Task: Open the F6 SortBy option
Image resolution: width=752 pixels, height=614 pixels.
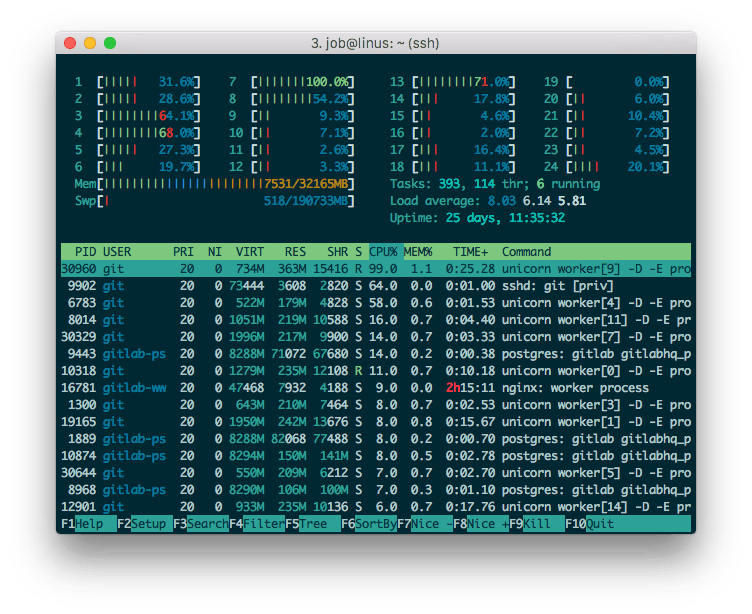Action: click(369, 524)
